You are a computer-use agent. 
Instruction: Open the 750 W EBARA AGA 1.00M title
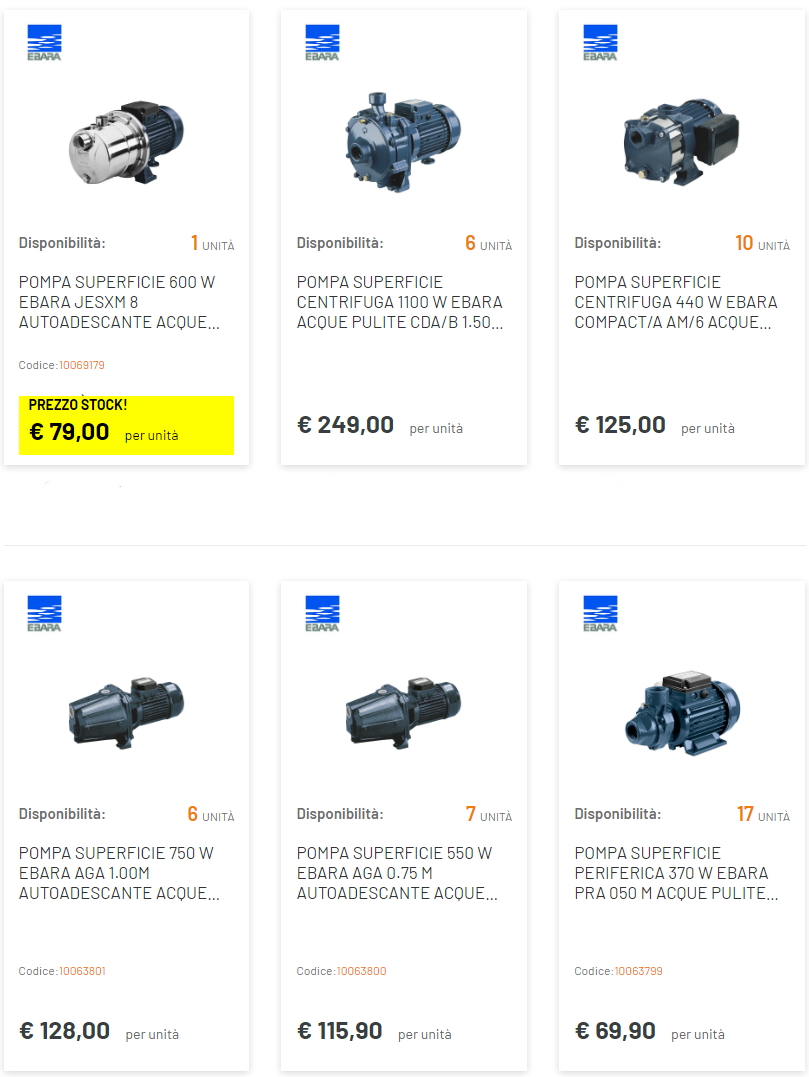[119, 873]
